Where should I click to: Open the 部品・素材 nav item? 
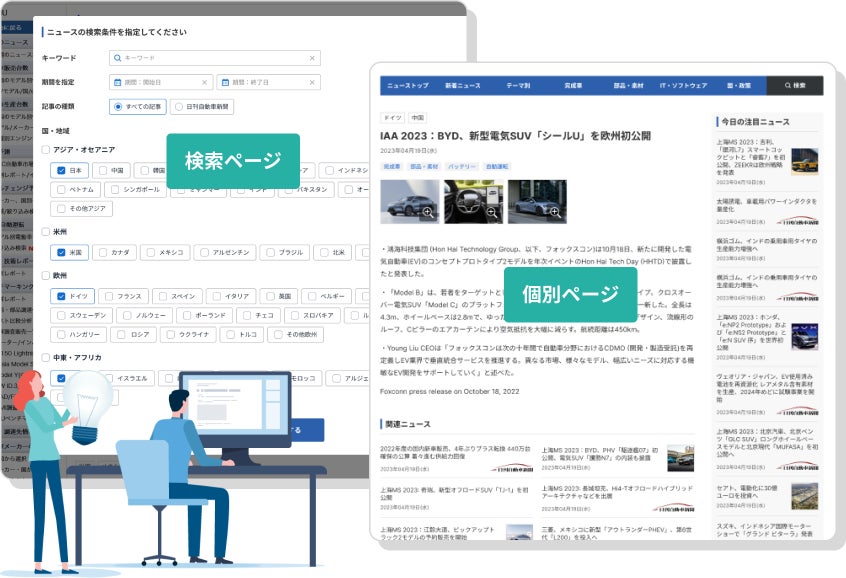[629, 85]
